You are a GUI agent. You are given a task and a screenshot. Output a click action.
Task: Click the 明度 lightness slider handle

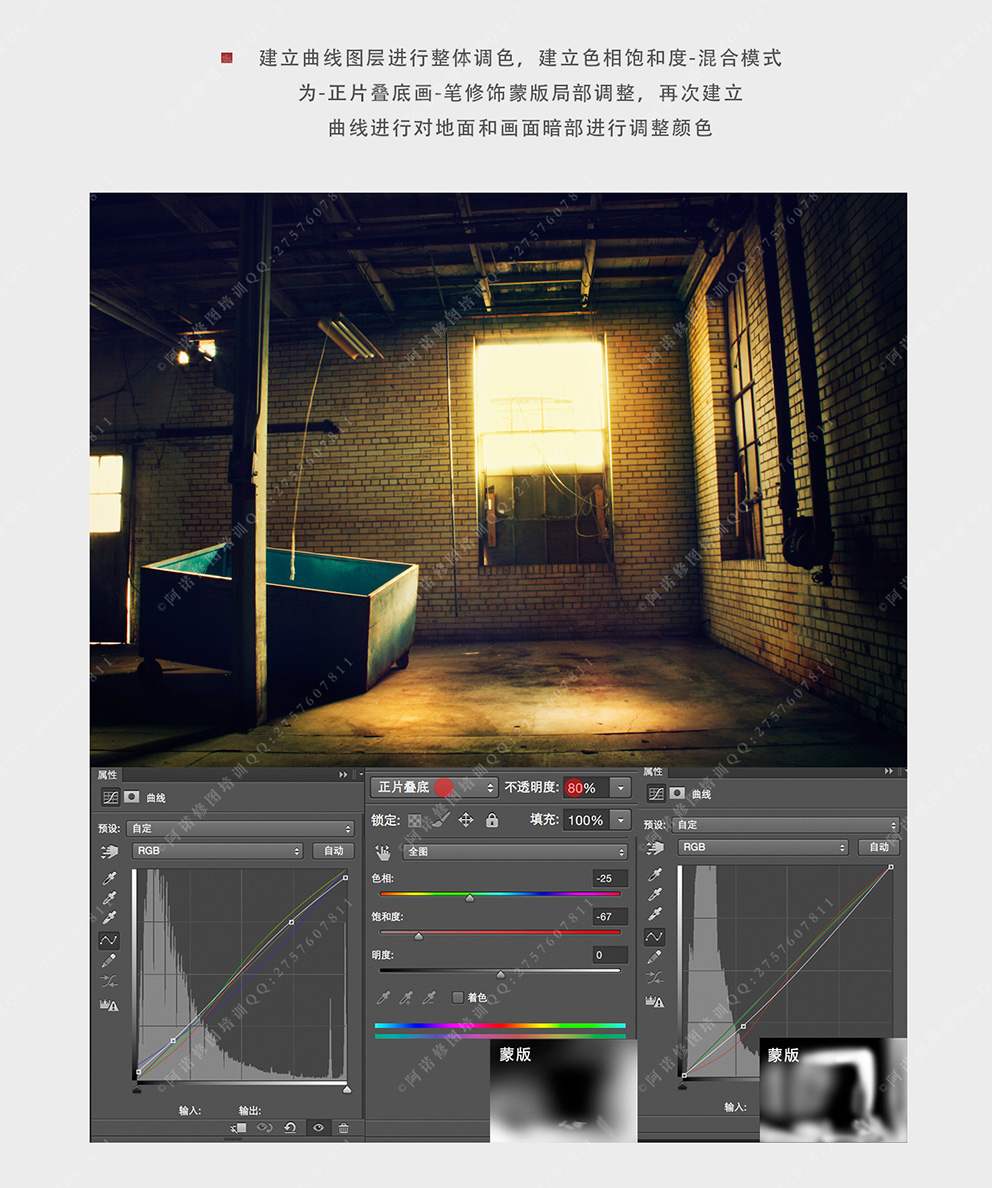500,974
